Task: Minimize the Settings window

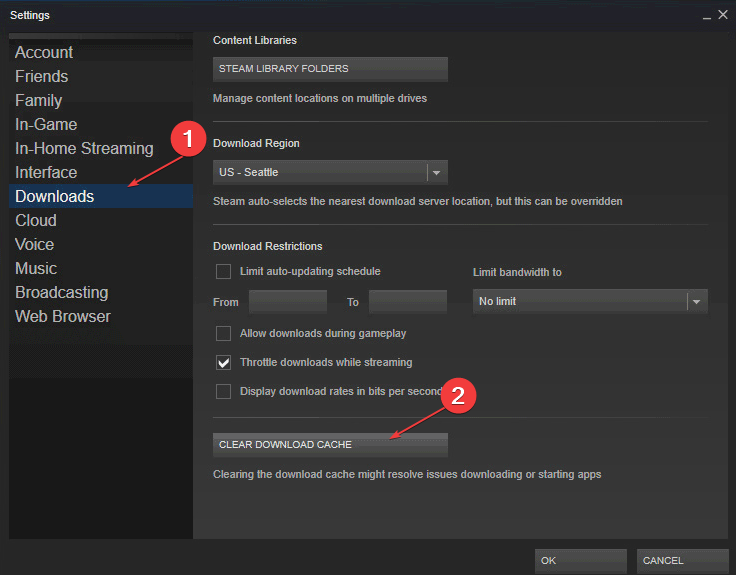Action: coord(706,16)
